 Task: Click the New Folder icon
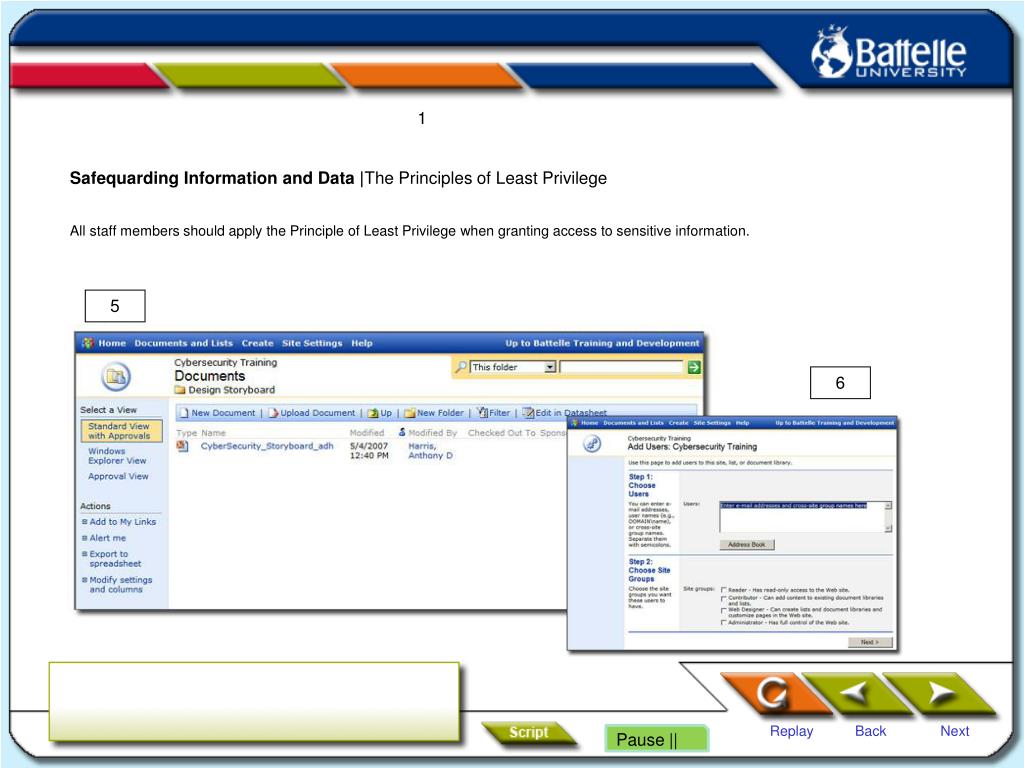point(409,413)
